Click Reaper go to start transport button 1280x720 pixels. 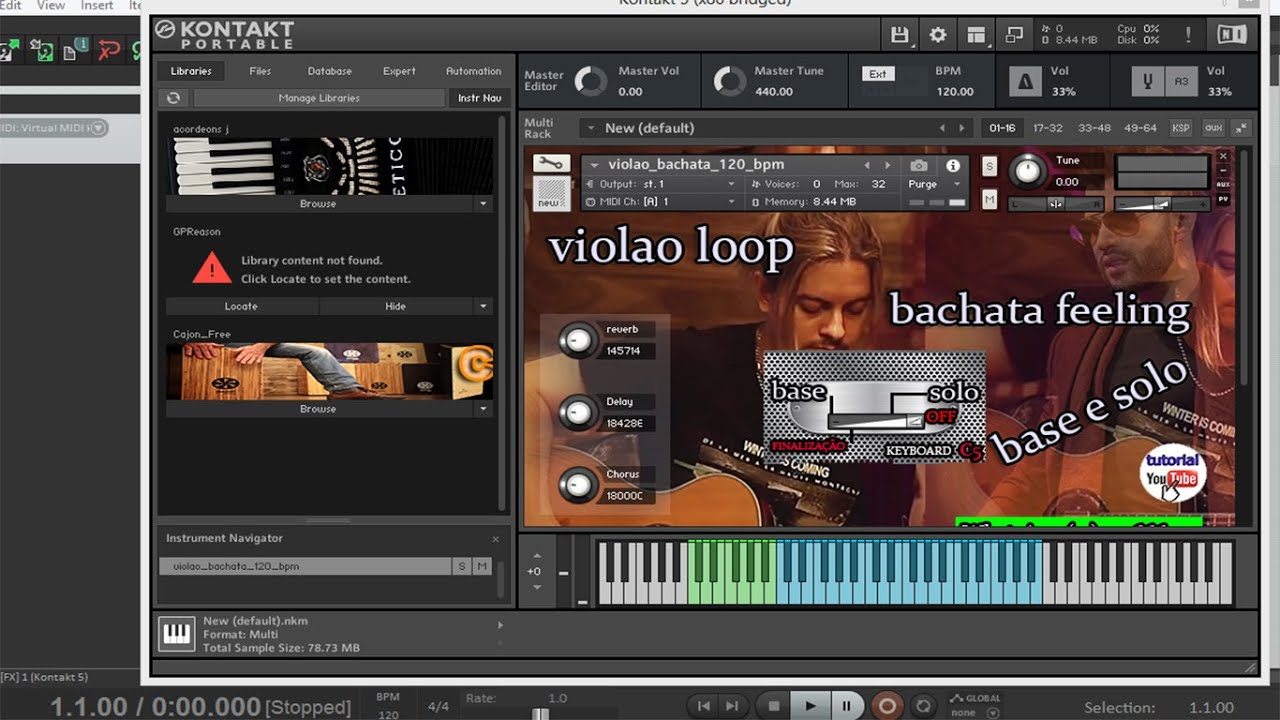tap(704, 706)
